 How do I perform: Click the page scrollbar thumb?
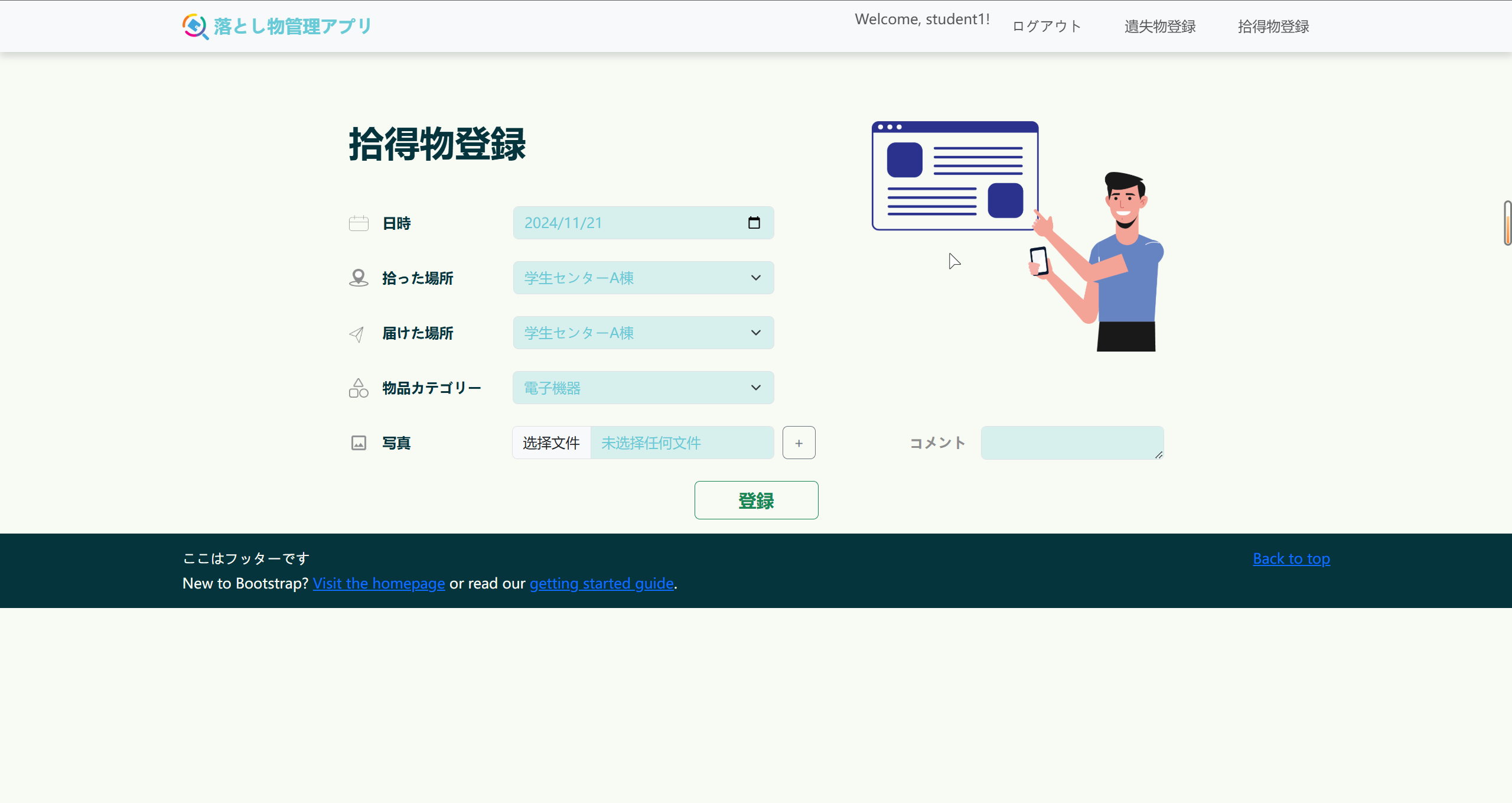(1507, 223)
